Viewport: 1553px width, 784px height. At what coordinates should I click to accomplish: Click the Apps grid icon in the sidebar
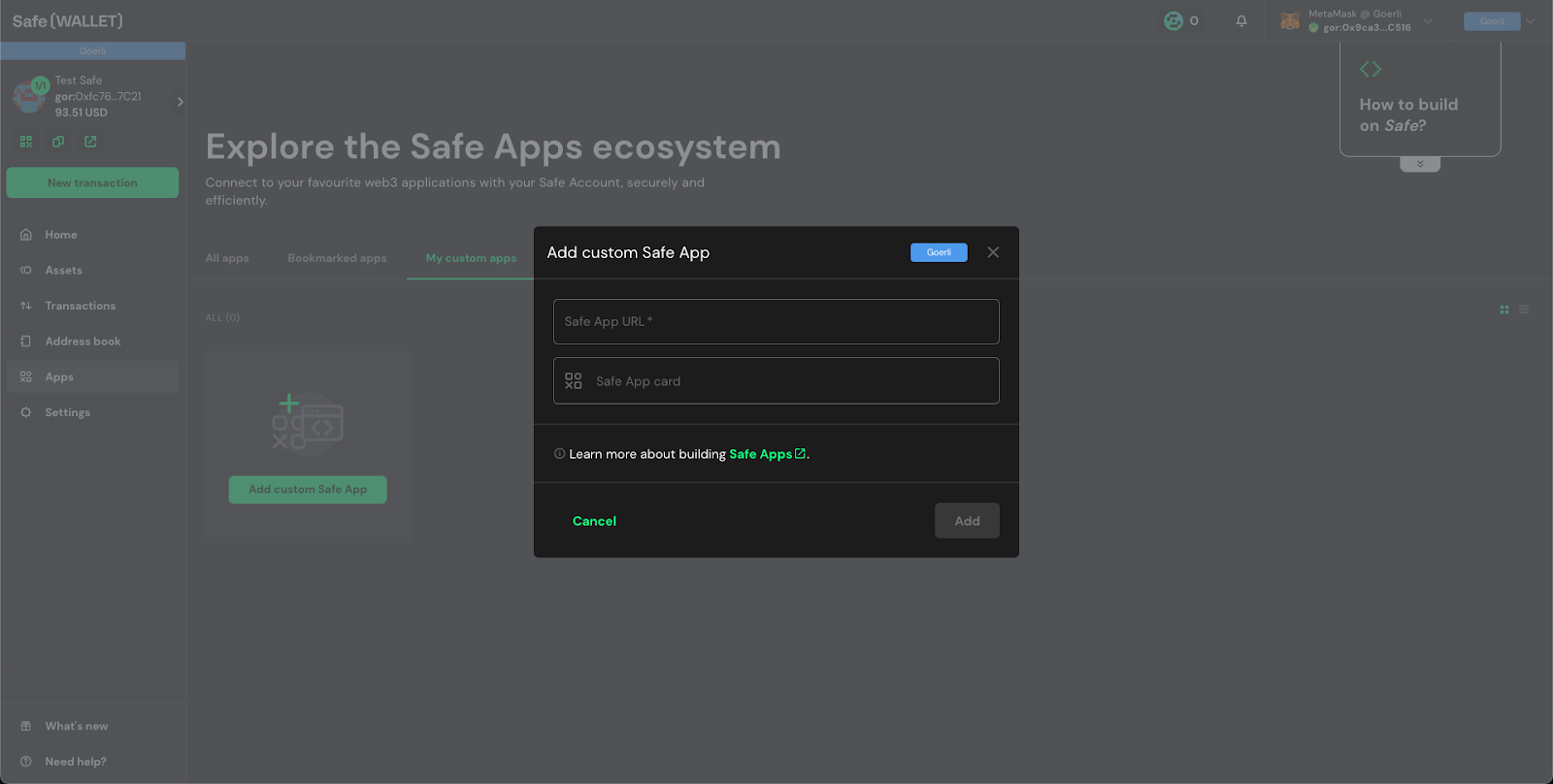[x=26, y=376]
